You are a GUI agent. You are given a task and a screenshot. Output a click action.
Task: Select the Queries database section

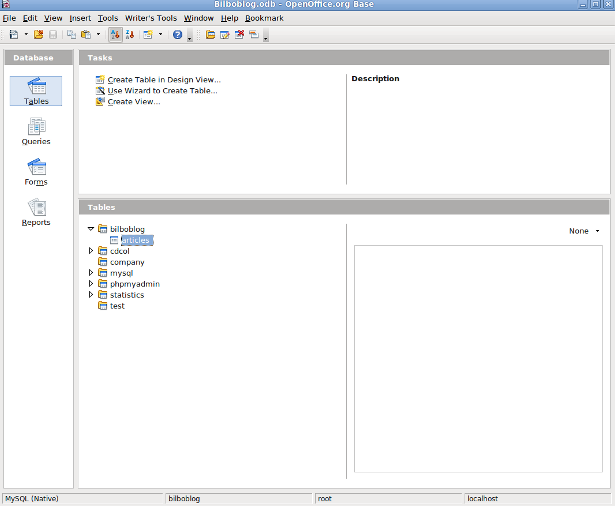[x=36, y=131]
